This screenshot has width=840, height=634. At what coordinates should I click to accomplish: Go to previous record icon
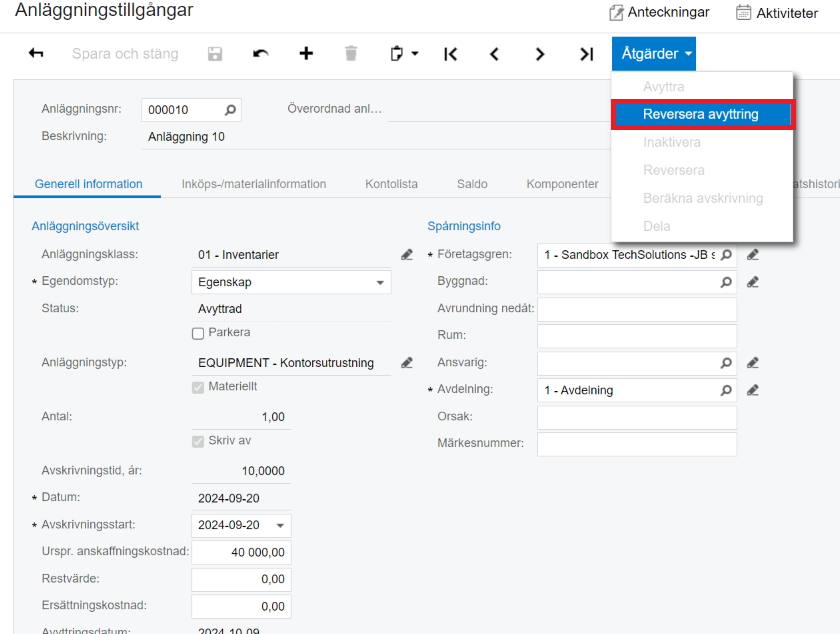[494, 54]
